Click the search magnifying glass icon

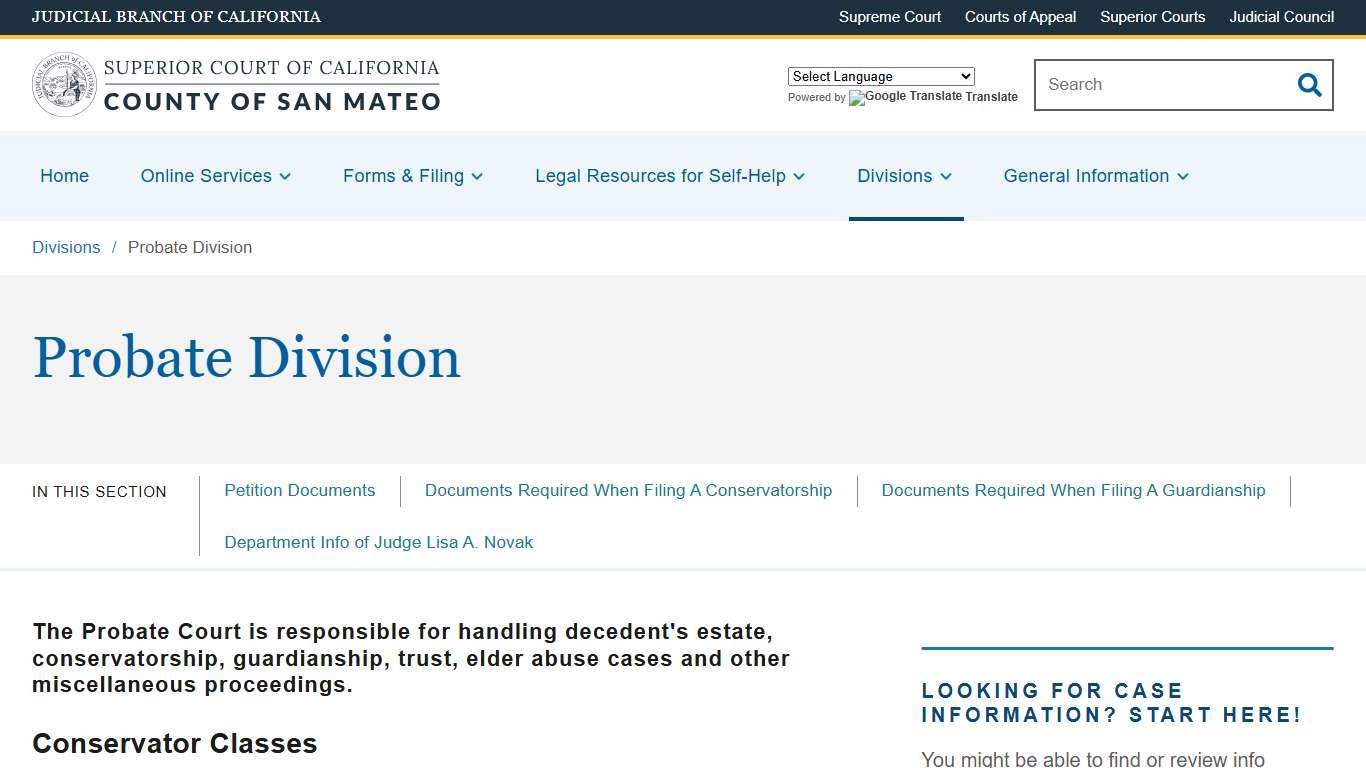coord(1309,85)
